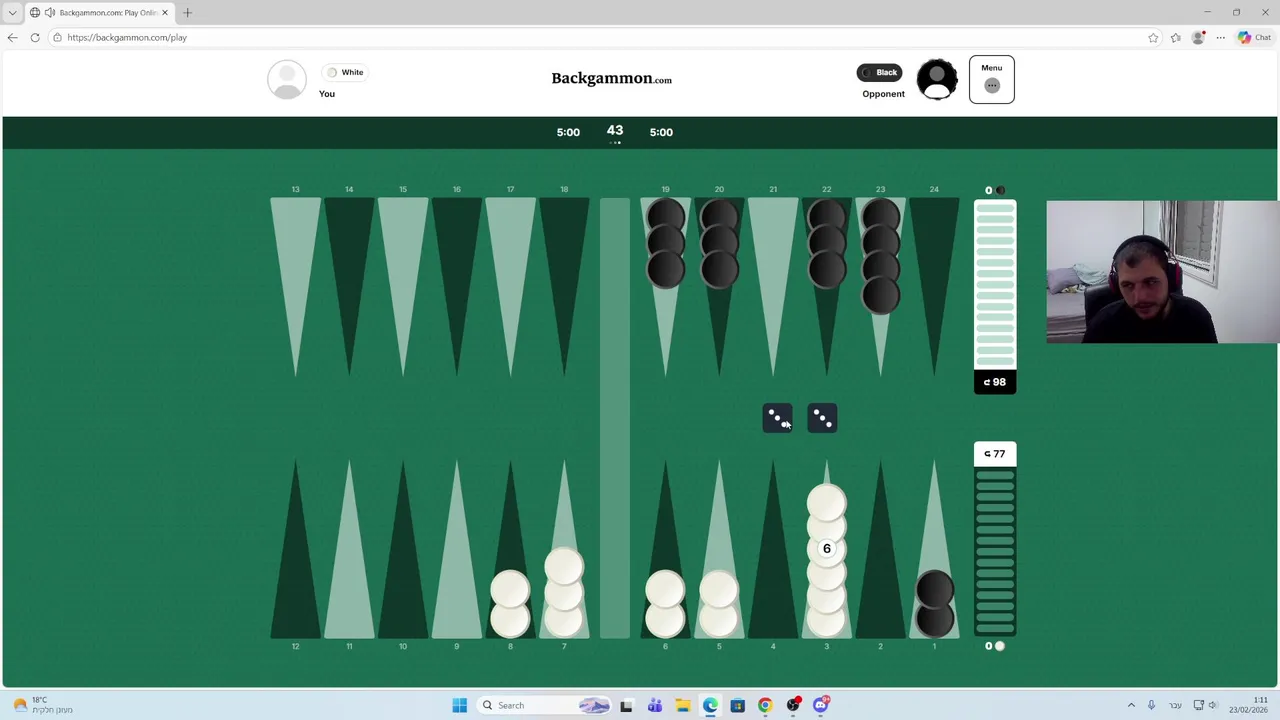The width and height of the screenshot is (1280, 720).
Task: Click black checkers on point 1
Action: (934, 604)
